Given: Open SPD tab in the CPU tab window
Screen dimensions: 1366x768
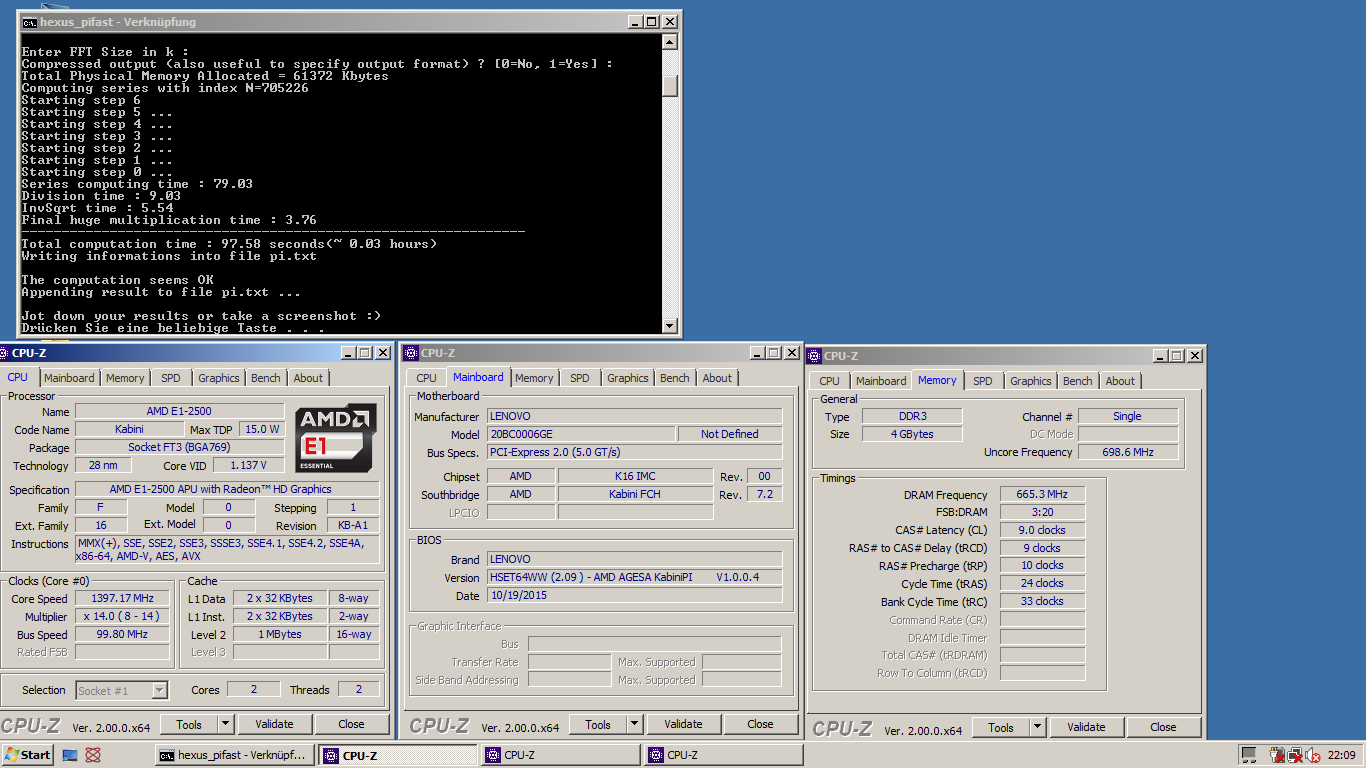Looking at the screenshot, I should point(171,378).
